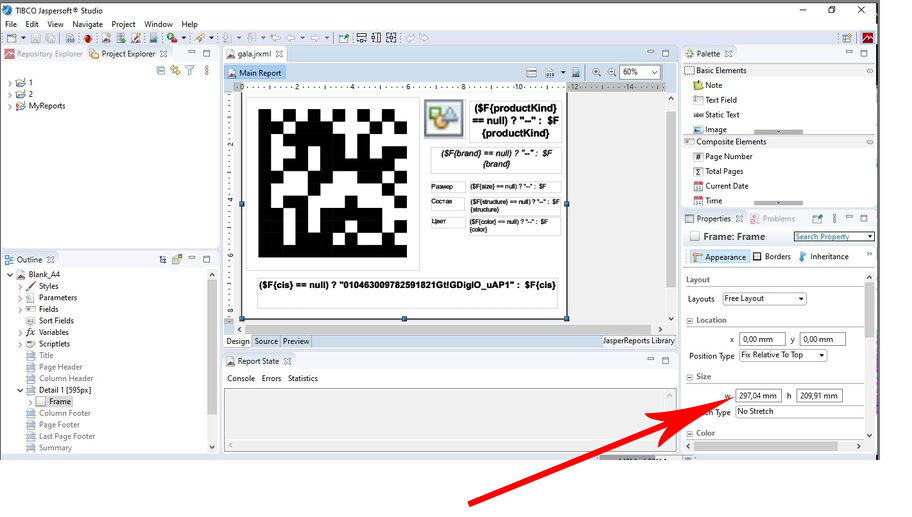The width and height of the screenshot is (912, 517).
Task: Switch to the Source tab
Action: tap(266, 341)
